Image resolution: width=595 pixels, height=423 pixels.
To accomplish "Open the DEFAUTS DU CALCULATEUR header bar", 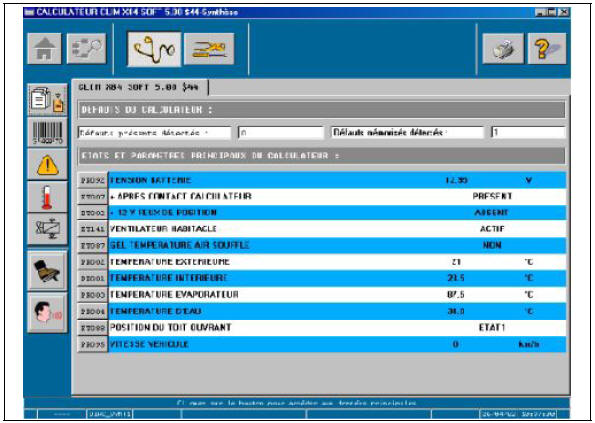I will coord(321,110).
